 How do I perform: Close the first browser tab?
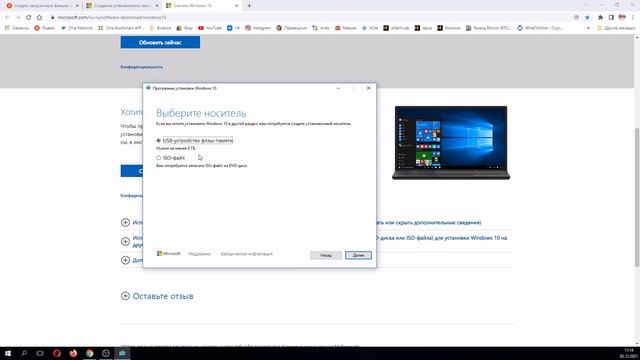point(77,6)
